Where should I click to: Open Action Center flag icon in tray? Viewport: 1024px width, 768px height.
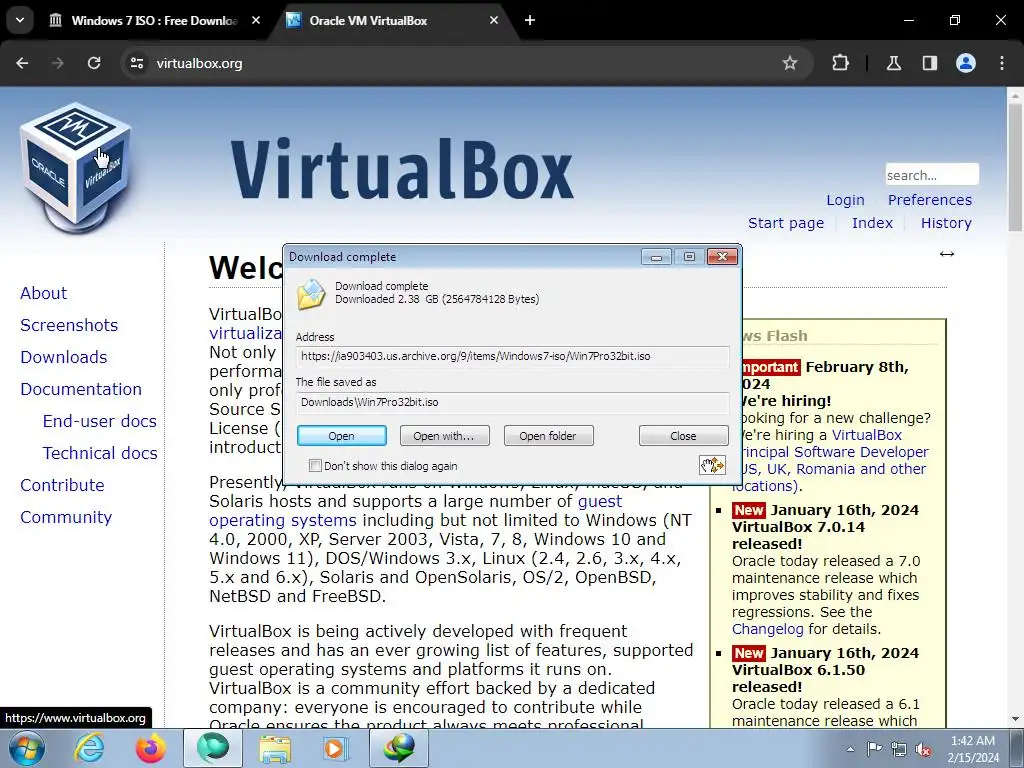pos(874,748)
